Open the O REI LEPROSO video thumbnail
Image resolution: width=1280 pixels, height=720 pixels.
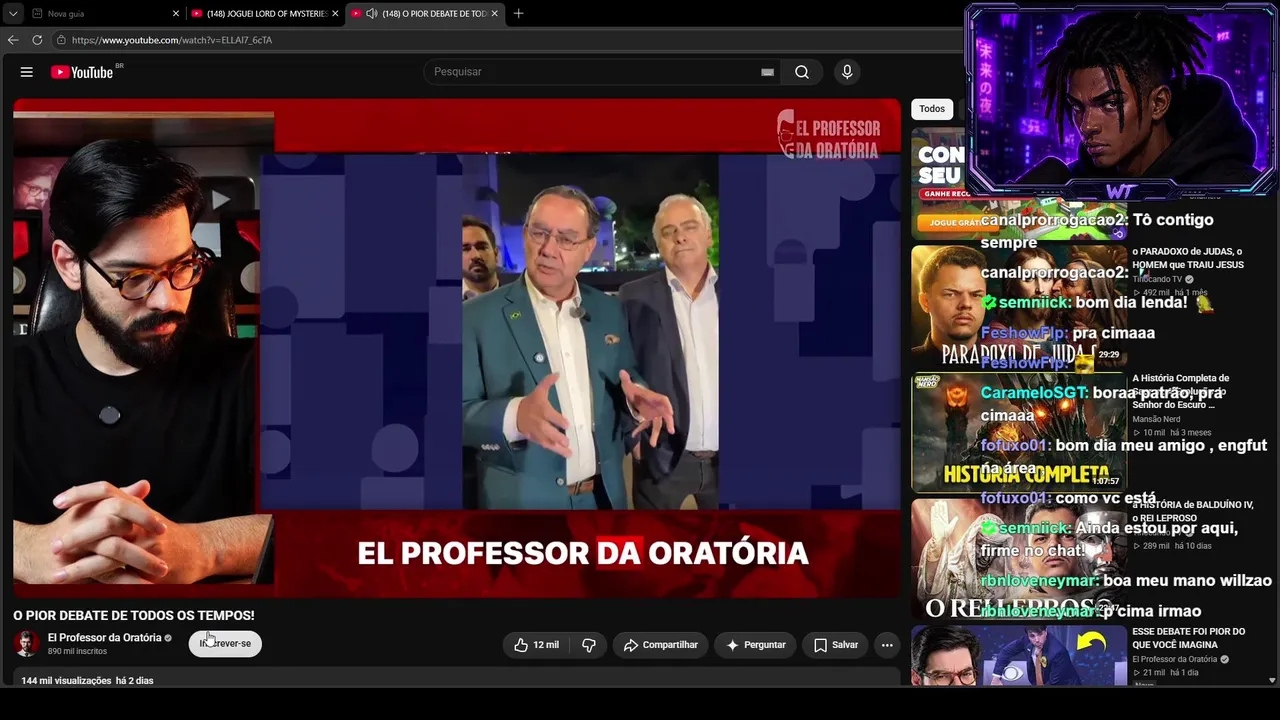point(1019,559)
